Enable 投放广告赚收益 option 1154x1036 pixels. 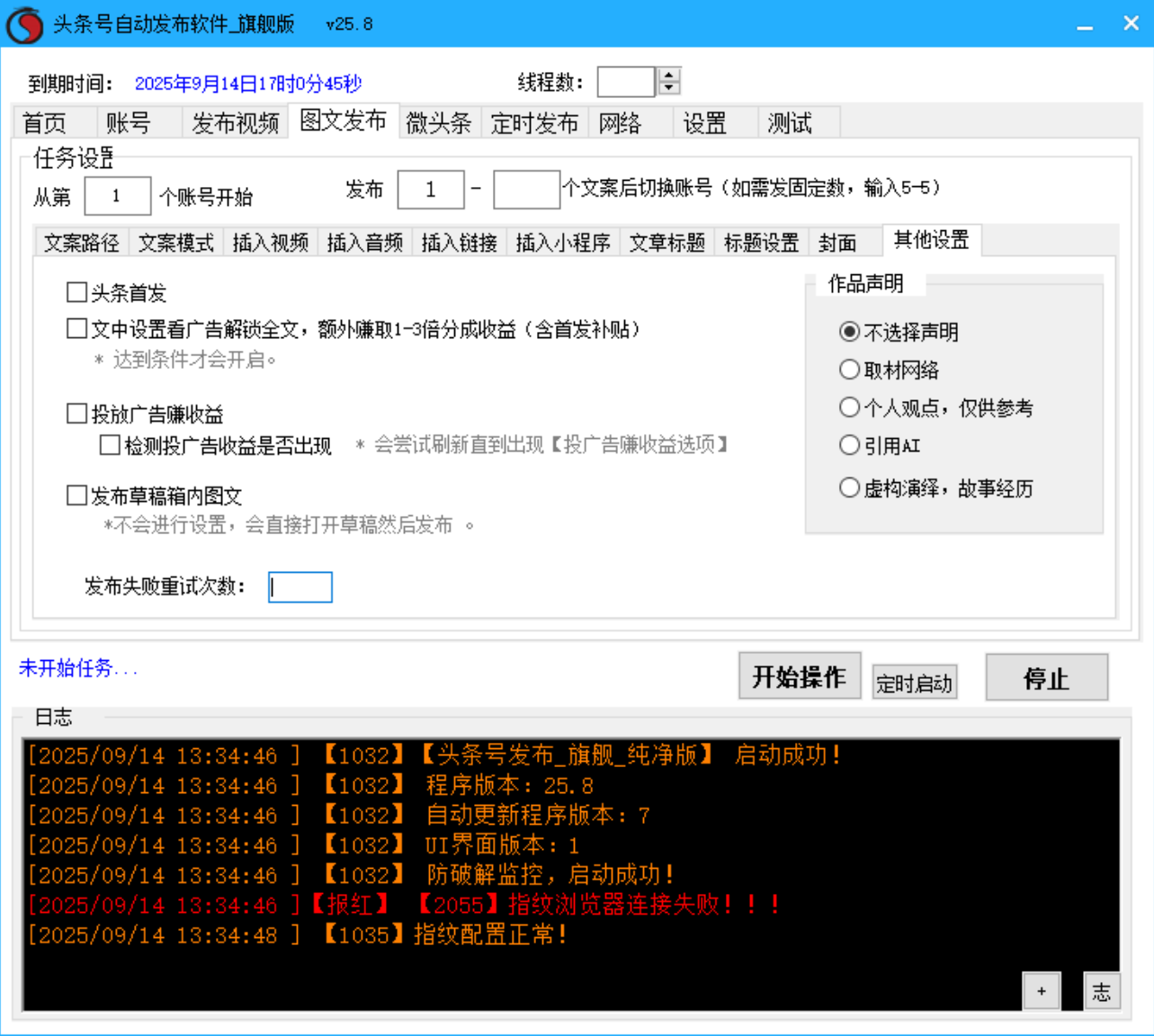pos(76,414)
